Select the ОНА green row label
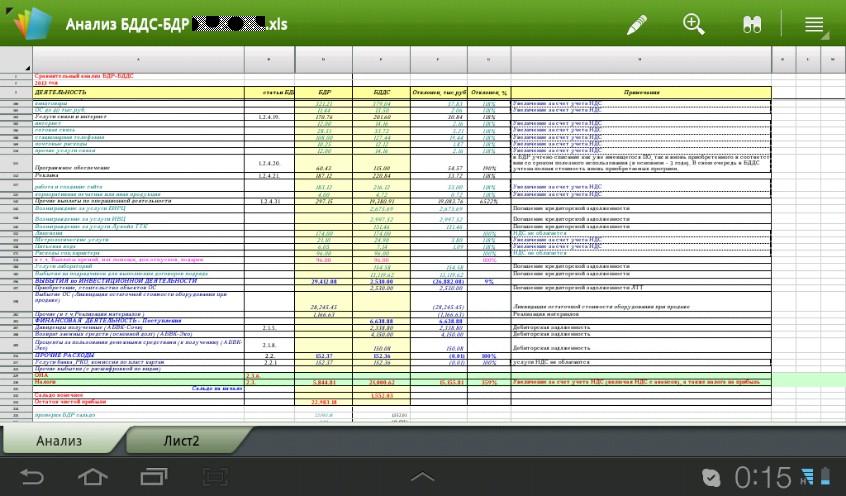The image size is (846, 496). coord(138,375)
